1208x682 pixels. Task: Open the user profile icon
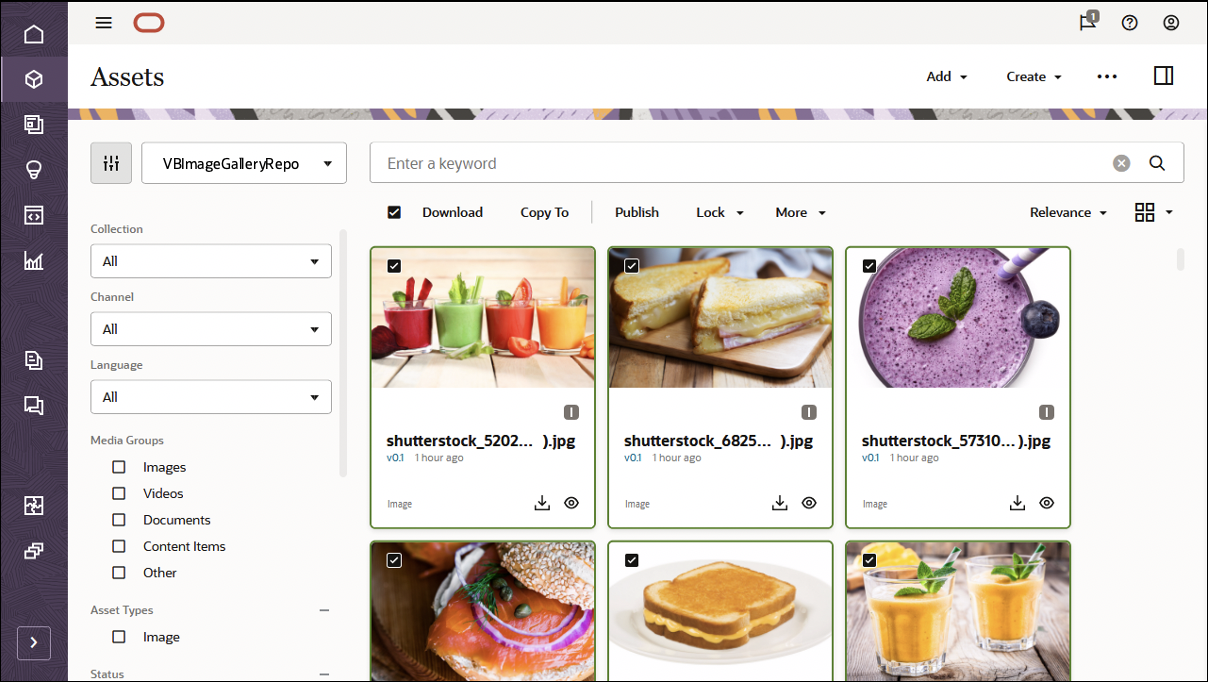(1171, 23)
